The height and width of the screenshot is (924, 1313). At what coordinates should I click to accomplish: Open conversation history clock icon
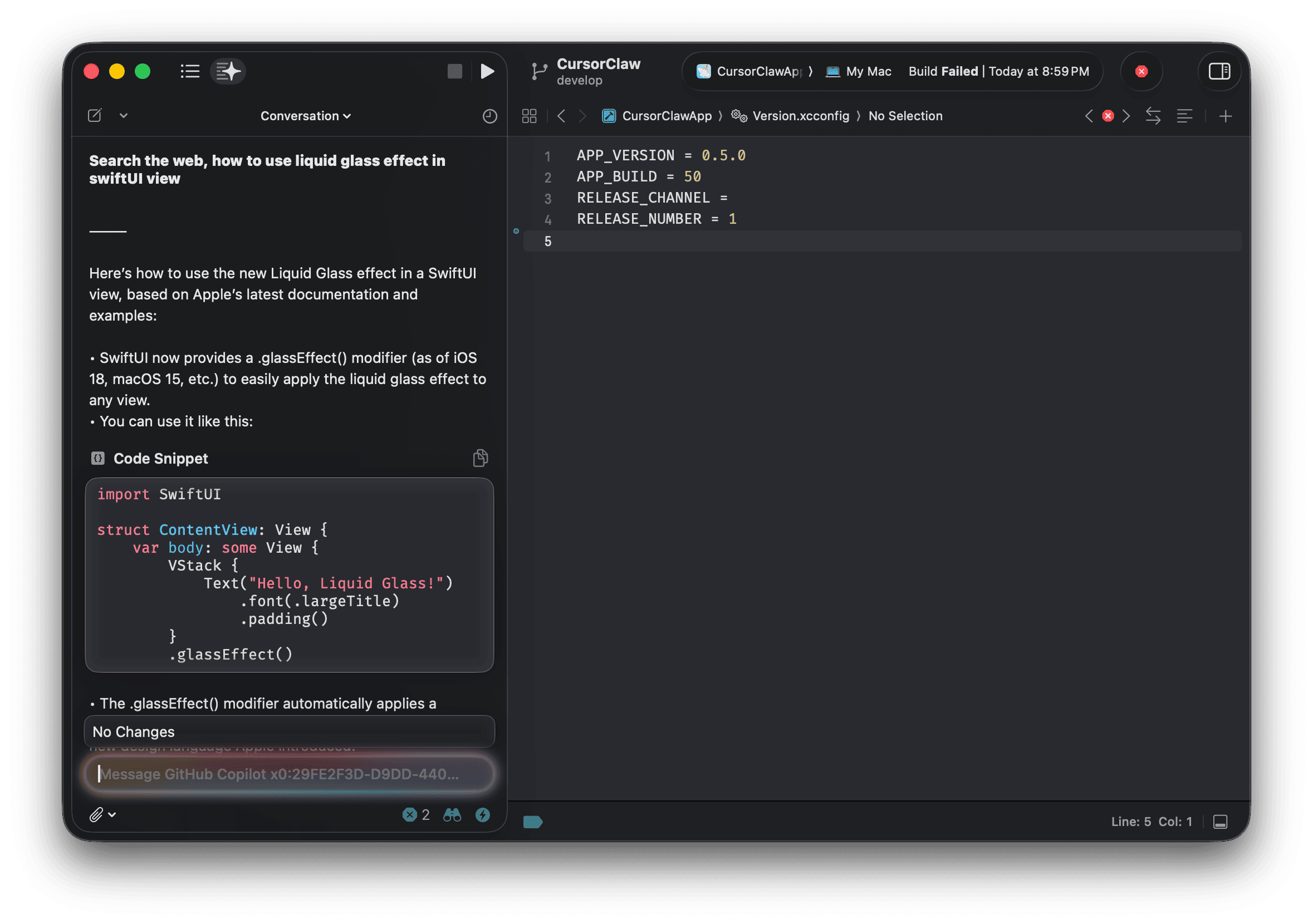[x=489, y=116]
